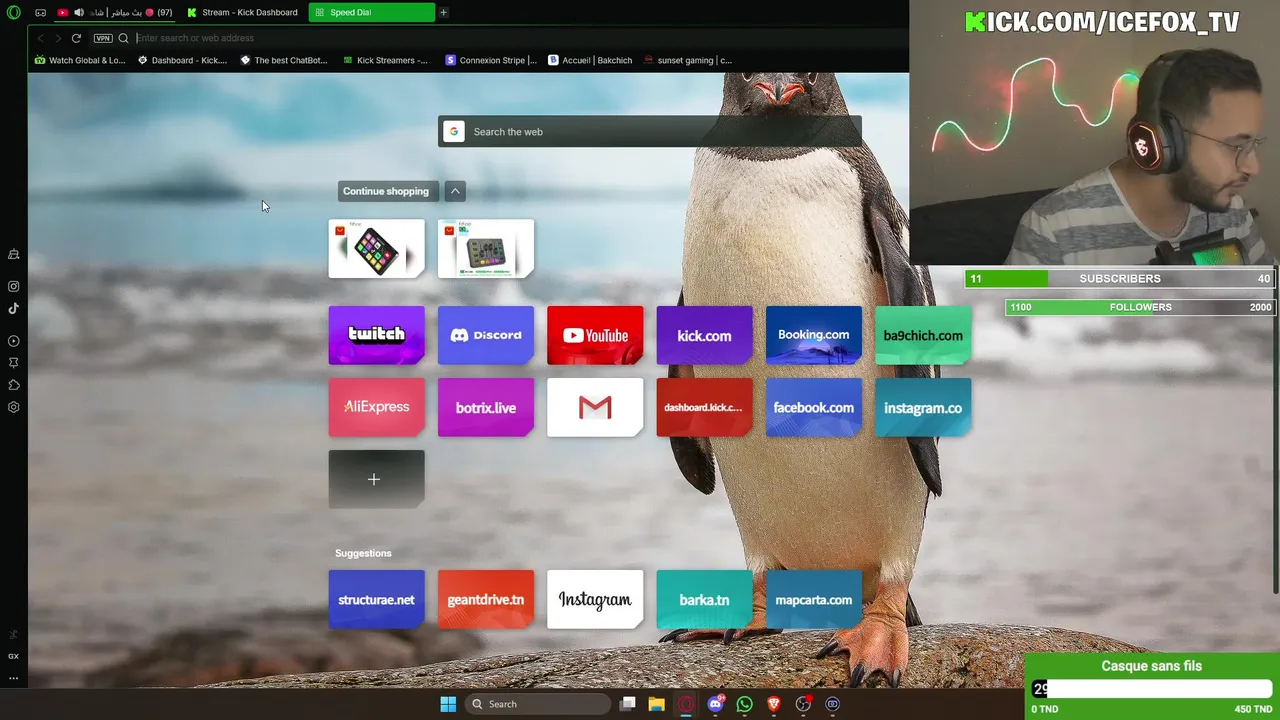Screen dimensions: 1280x720
Task: Open the instagram.co speed dial tile
Action: click(923, 407)
